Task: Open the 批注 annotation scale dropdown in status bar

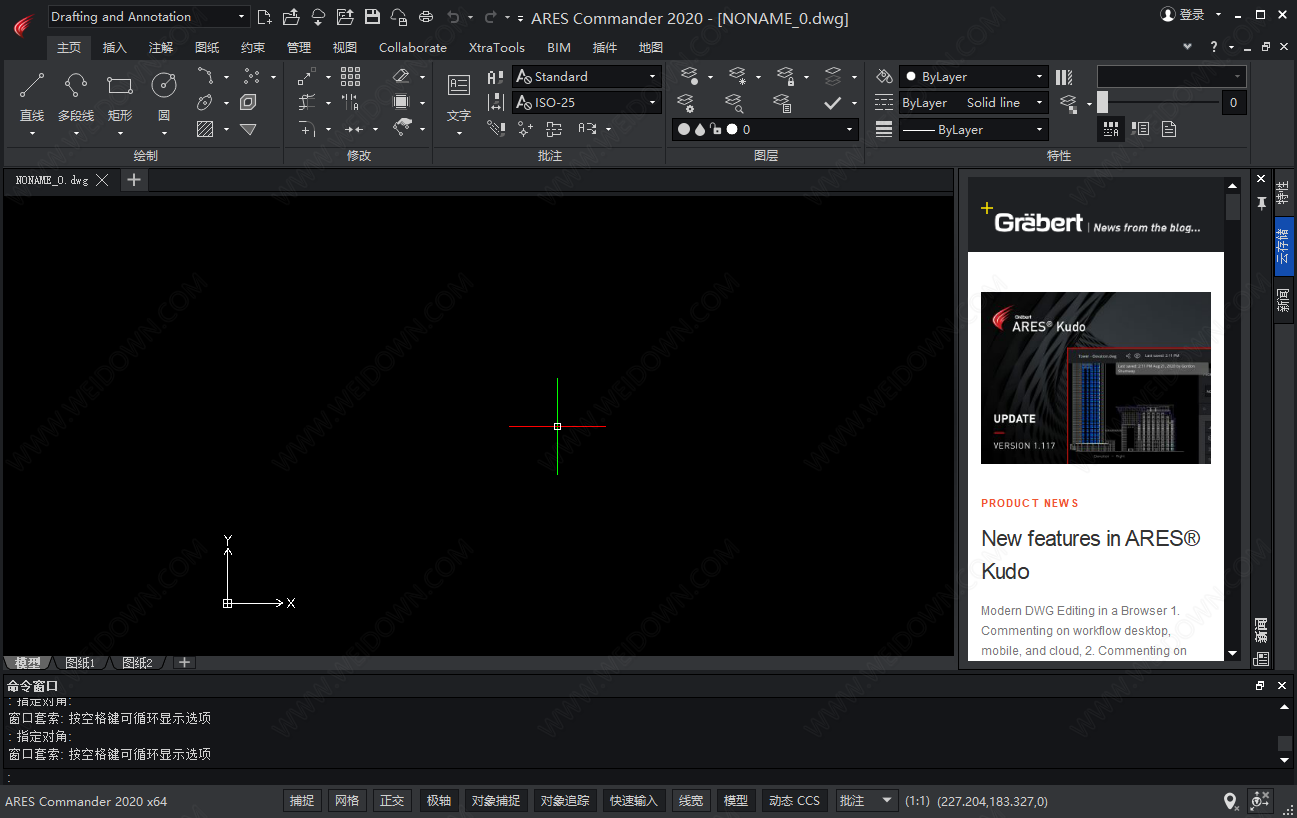Action: (x=867, y=801)
